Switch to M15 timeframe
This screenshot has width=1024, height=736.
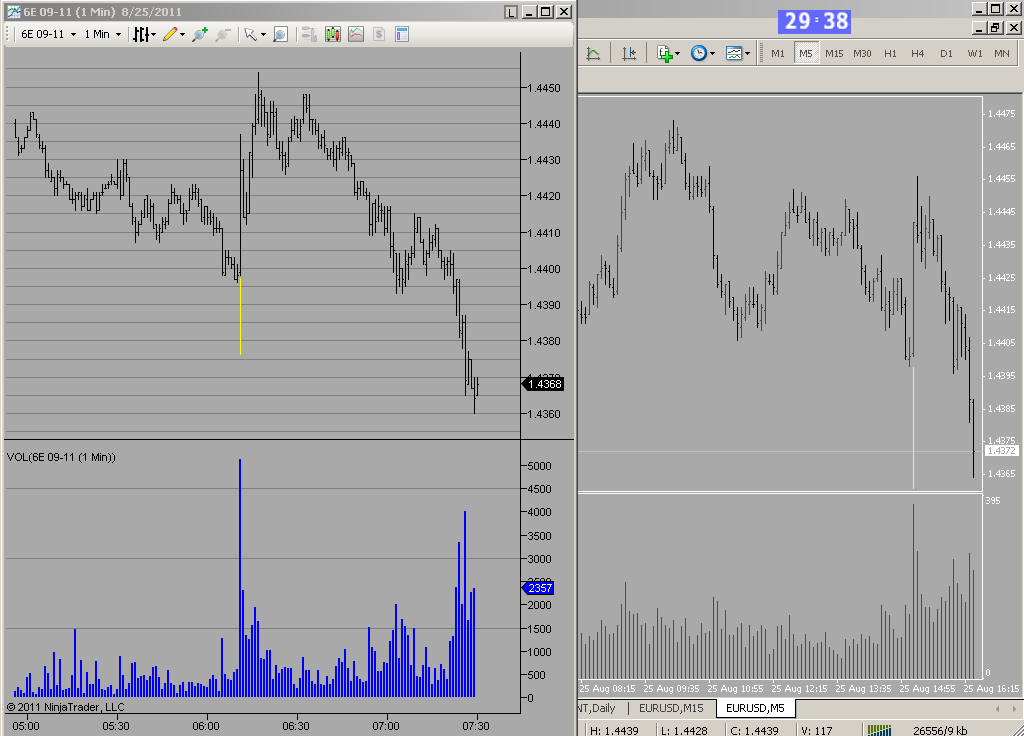click(x=834, y=54)
